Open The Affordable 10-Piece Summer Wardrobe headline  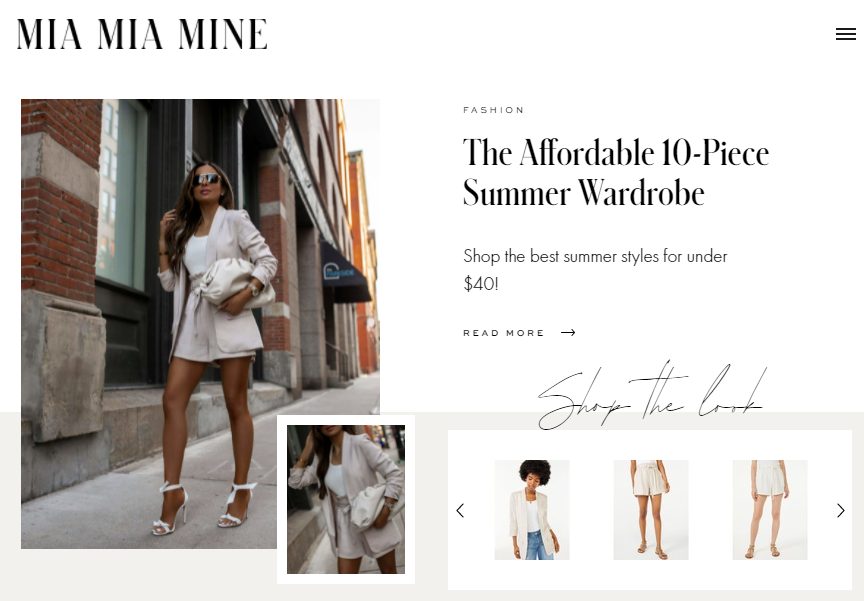(x=615, y=172)
